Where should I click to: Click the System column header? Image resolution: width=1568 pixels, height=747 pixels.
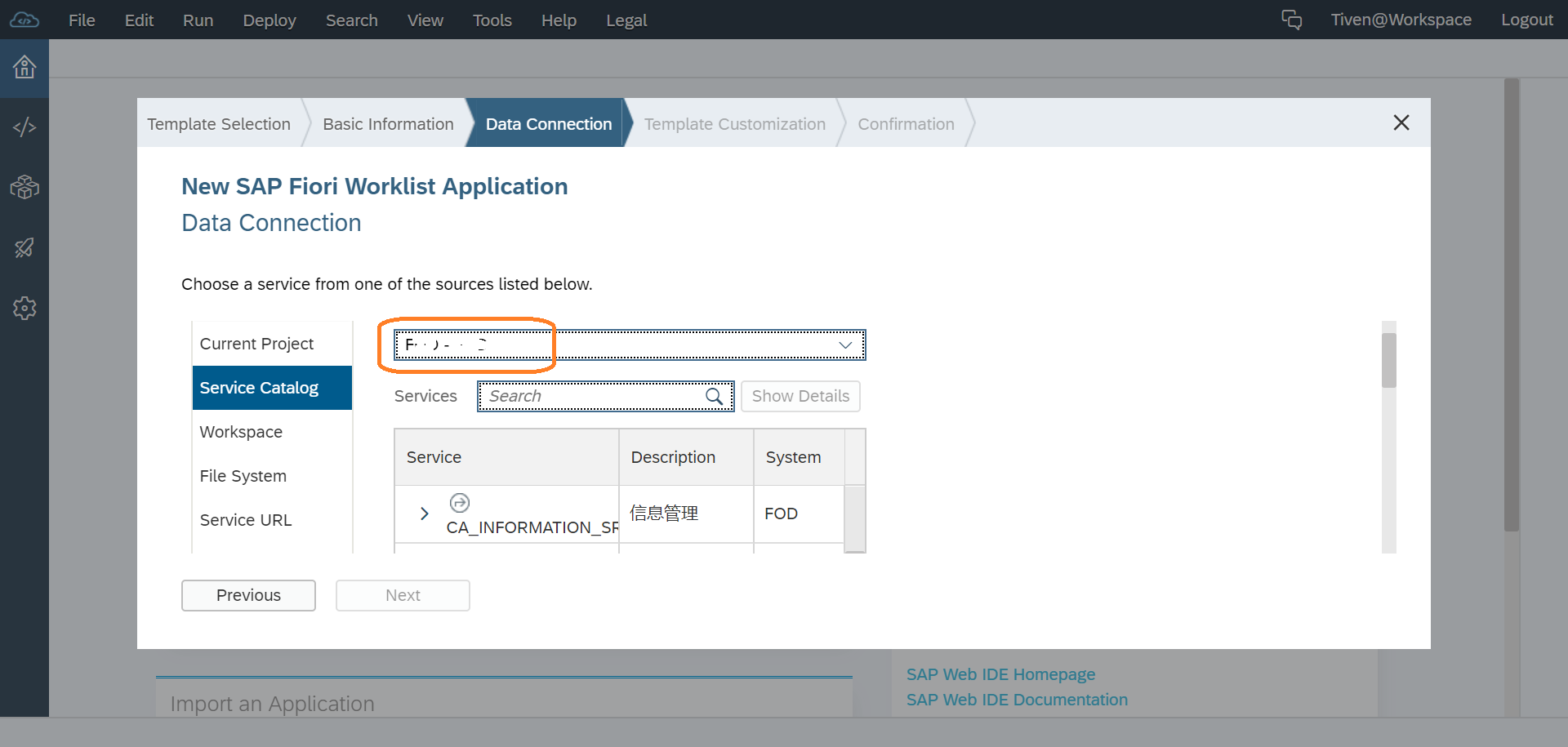tap(799, 457)
